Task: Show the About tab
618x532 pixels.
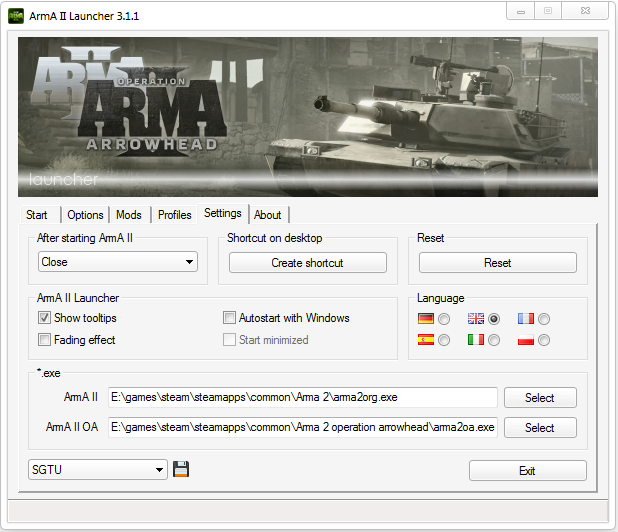Action: tap(268, 215)
